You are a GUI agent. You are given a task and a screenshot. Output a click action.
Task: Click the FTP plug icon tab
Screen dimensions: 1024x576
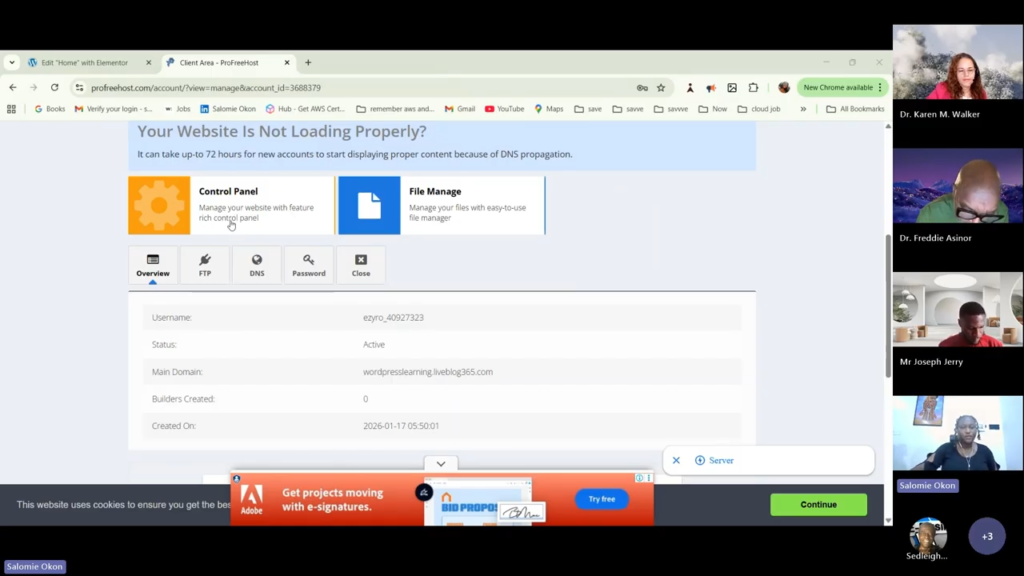205,265
